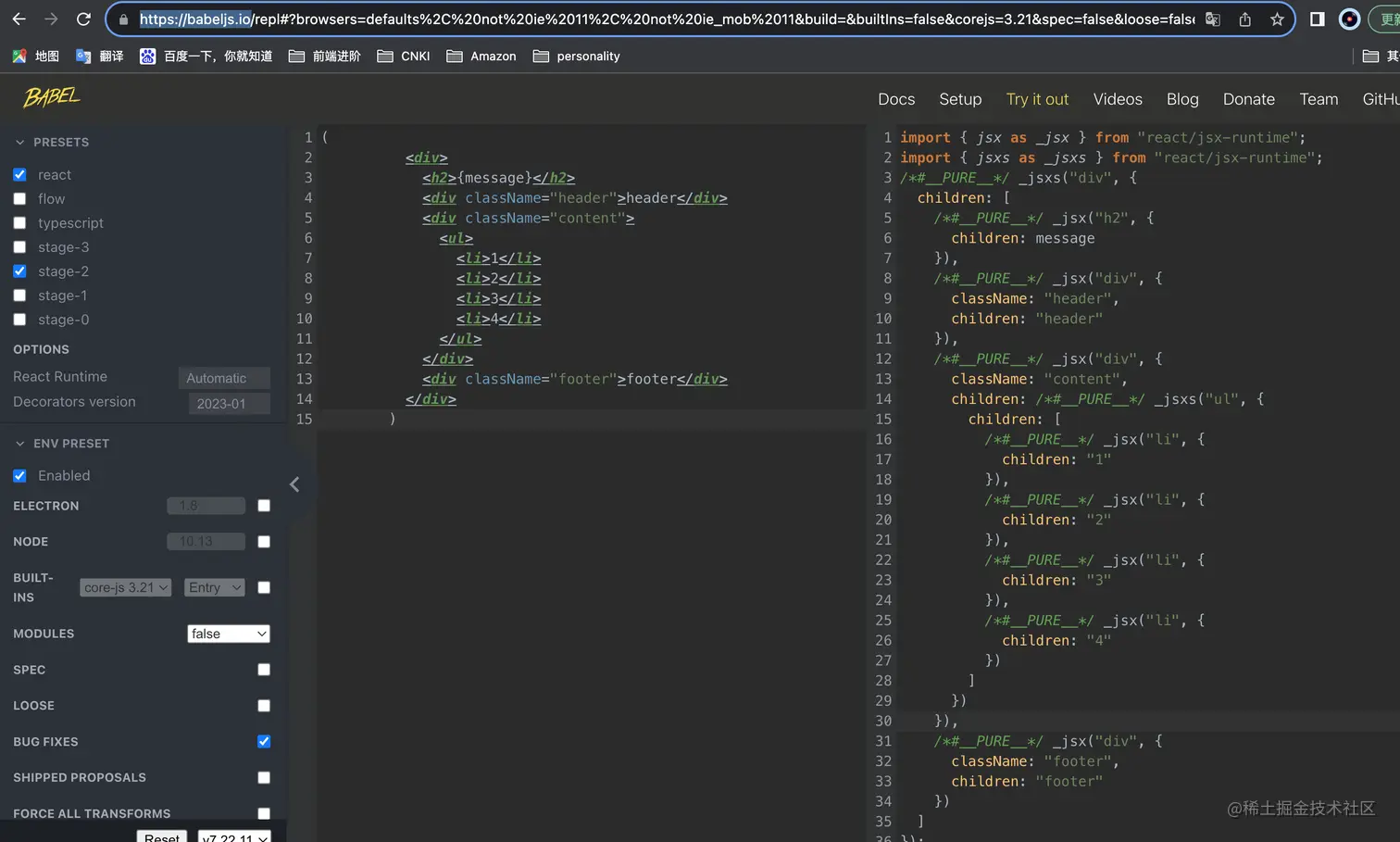The height and width of the screenshot is (842, 1400).
Task: Click the translate page icon in address bar
Action: 1213,19
